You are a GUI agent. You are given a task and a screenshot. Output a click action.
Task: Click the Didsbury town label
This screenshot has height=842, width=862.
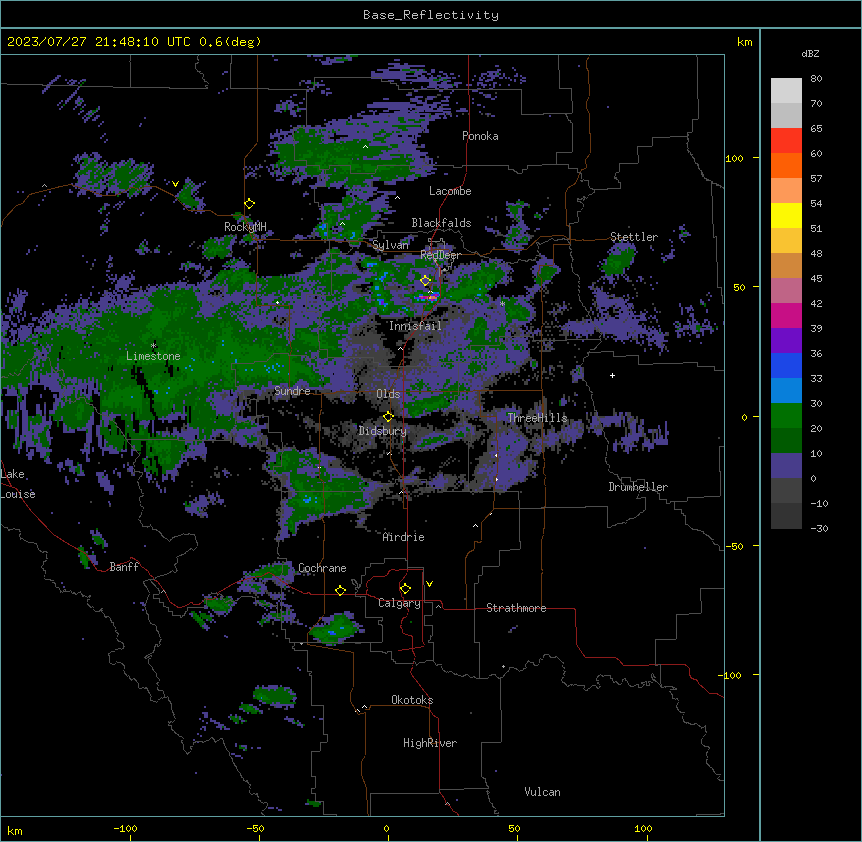click(383, 431)
